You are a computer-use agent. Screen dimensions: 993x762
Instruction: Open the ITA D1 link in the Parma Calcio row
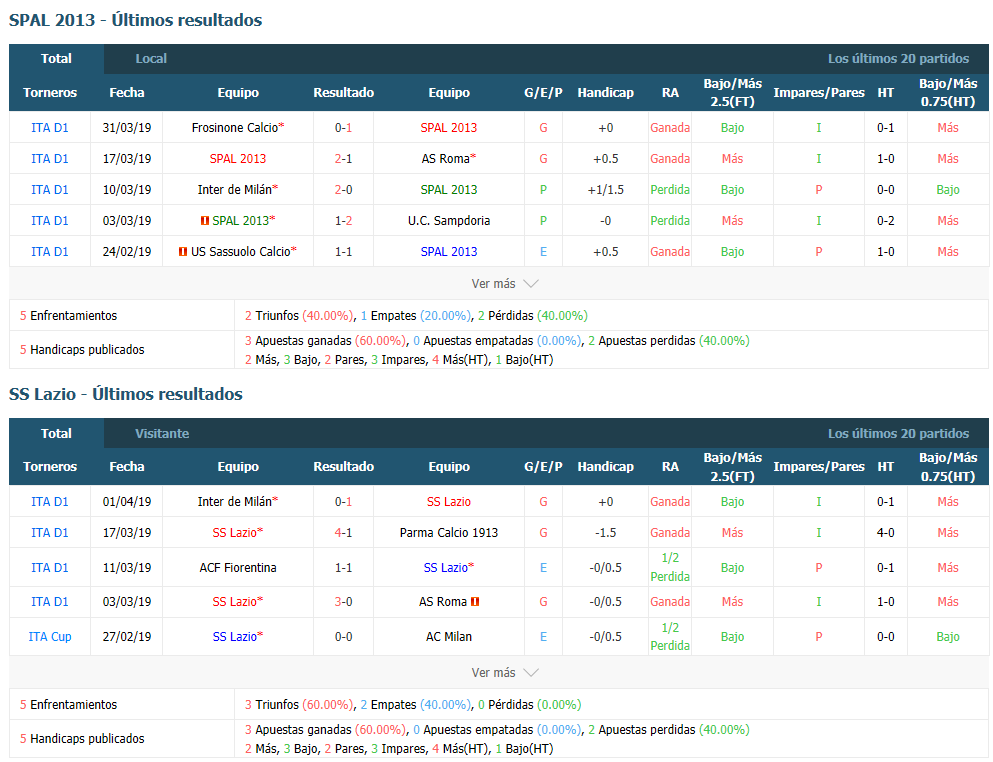coord(50,533)
